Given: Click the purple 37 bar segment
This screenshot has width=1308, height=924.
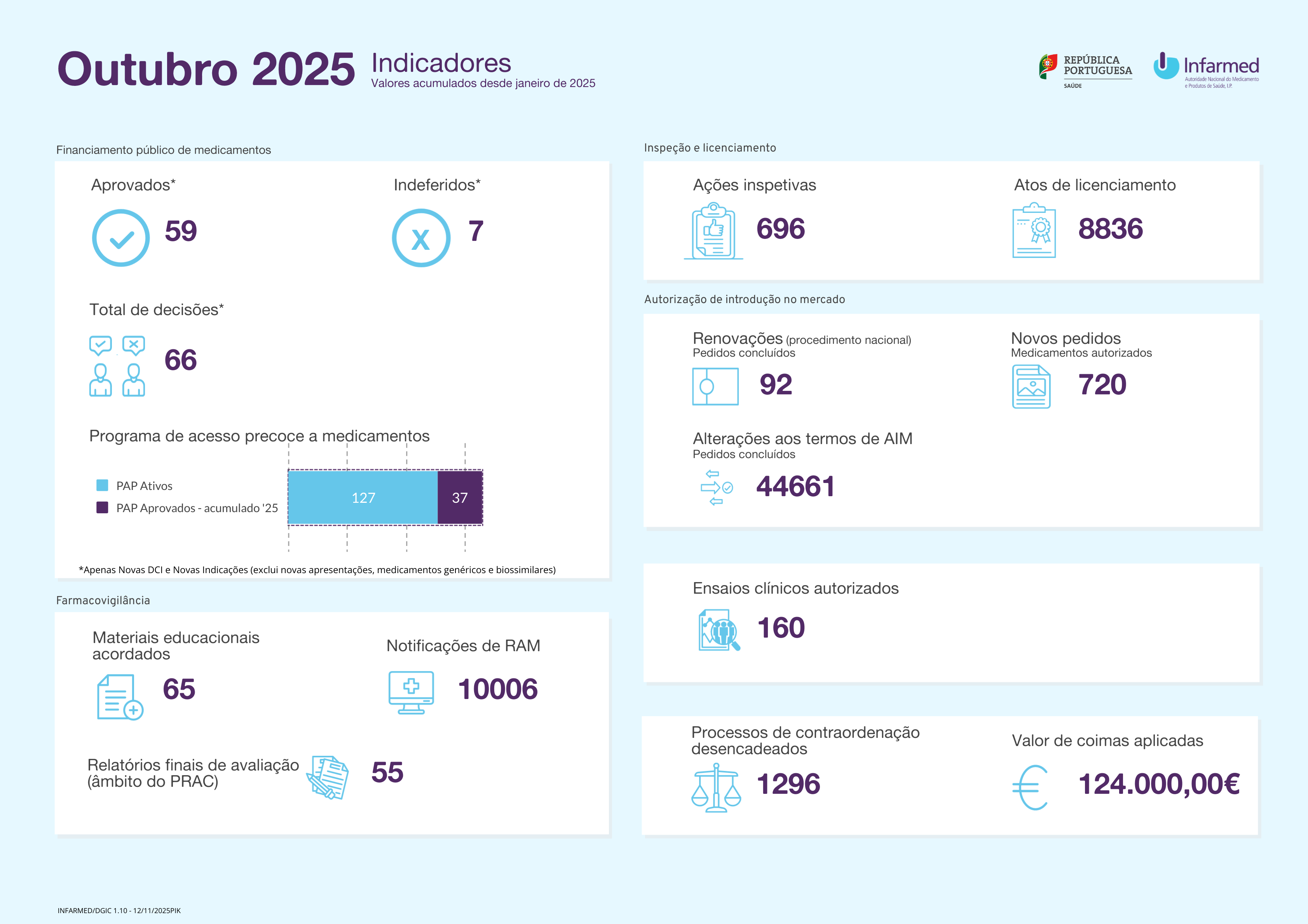Looking at the screenshot, I should [460, 497].
